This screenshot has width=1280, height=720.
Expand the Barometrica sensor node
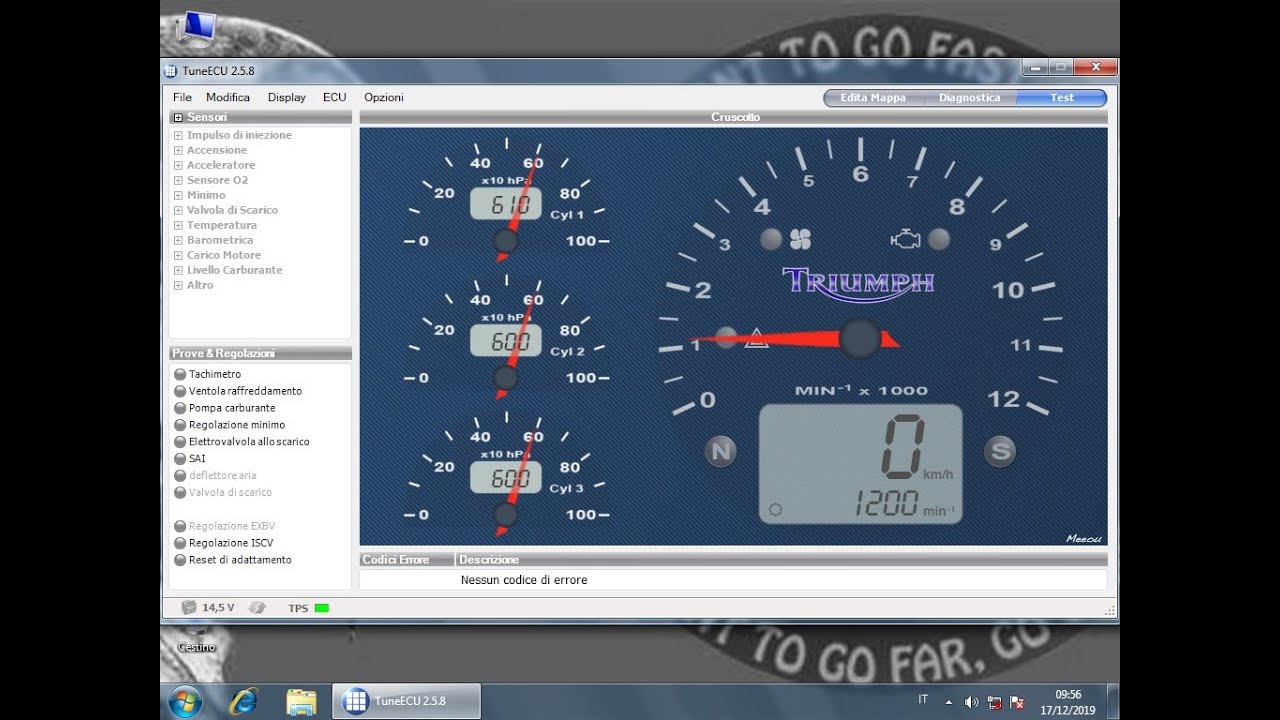(178, 240)
